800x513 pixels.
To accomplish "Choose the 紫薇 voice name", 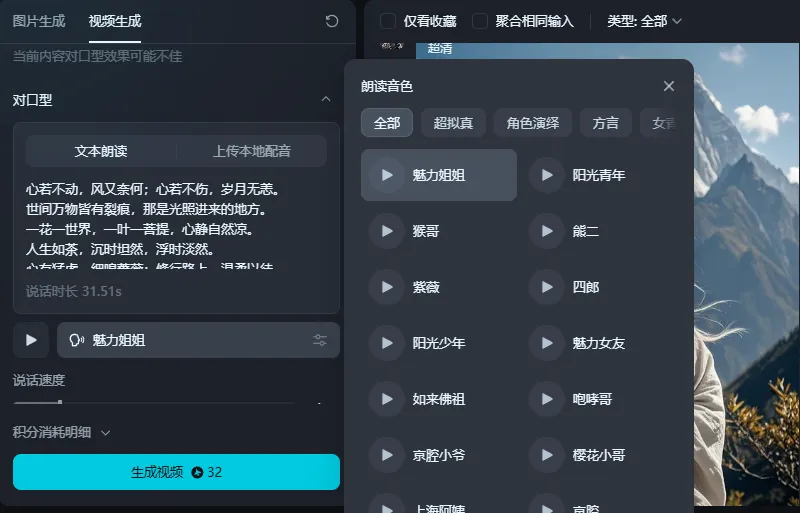I will tap(426, 287).
